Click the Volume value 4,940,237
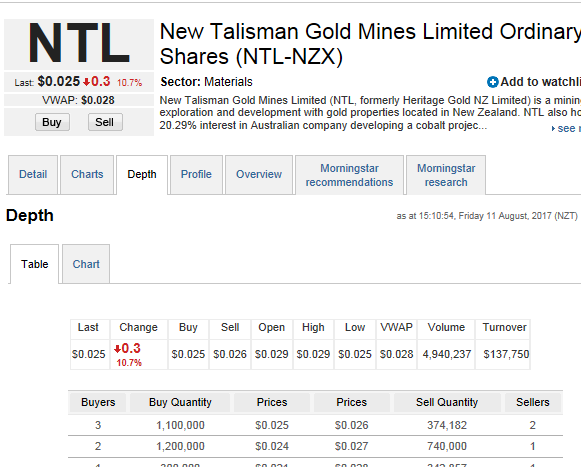581x467 pixels. coord(446,355)
